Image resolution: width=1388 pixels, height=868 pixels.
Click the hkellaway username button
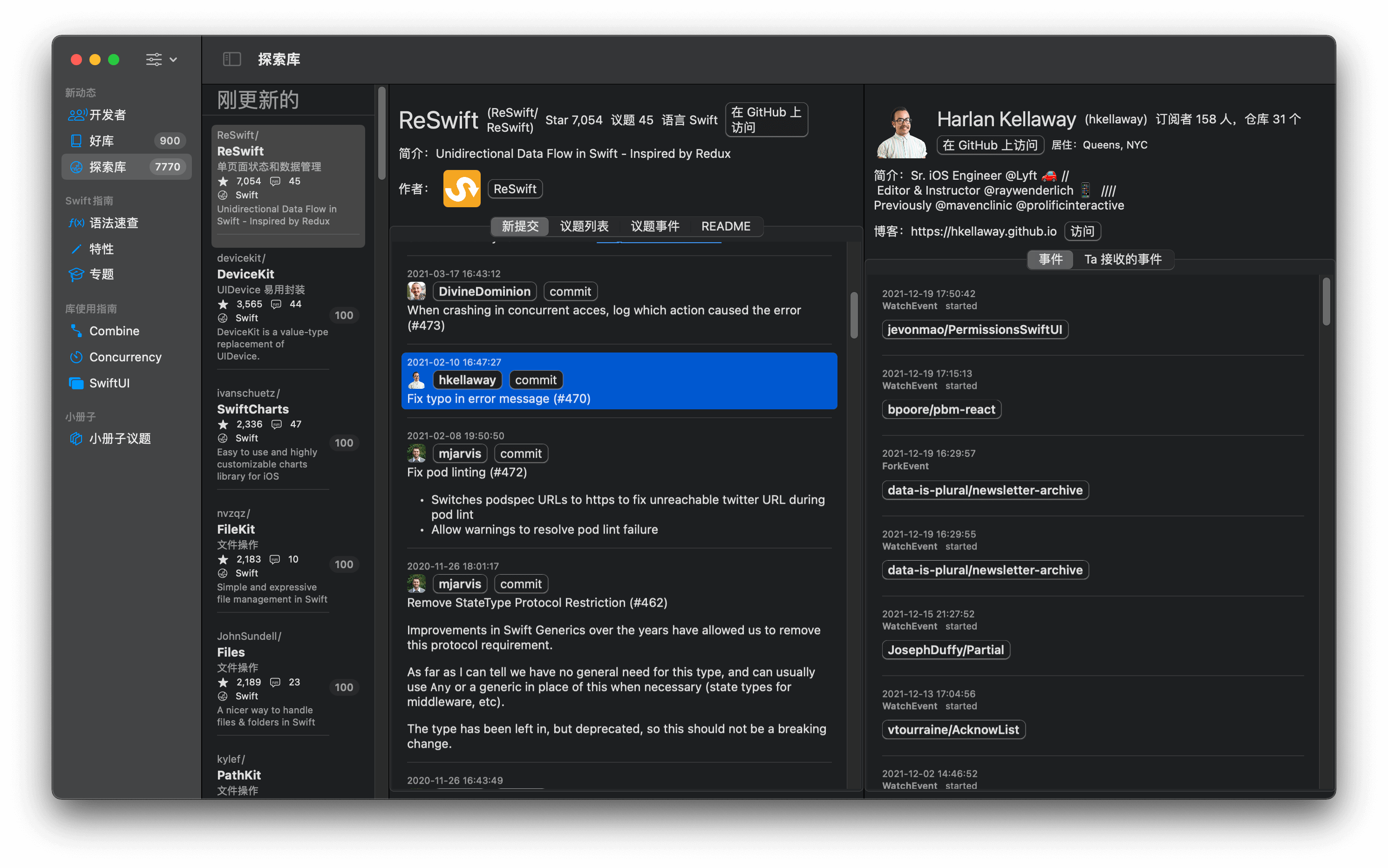[x=467, y=380]
